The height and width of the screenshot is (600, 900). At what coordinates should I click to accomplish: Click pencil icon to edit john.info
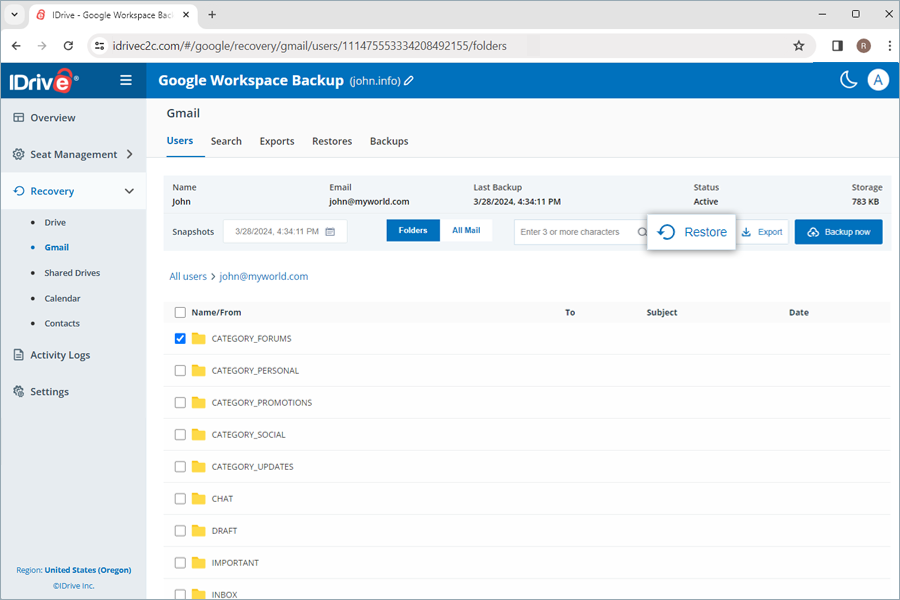pyautogui.click(x=409, y=81)
